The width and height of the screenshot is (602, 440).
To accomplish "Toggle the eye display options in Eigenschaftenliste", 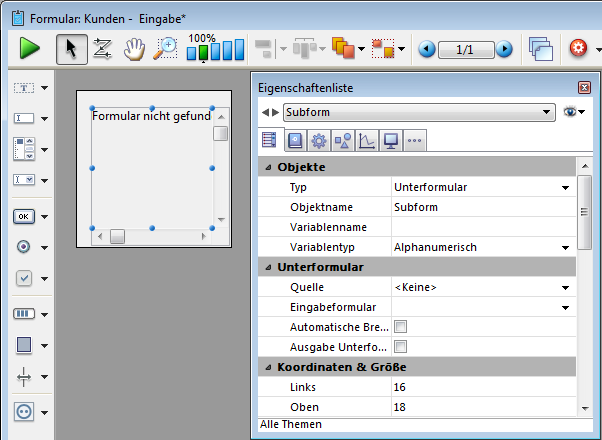I will coord(574,113).
